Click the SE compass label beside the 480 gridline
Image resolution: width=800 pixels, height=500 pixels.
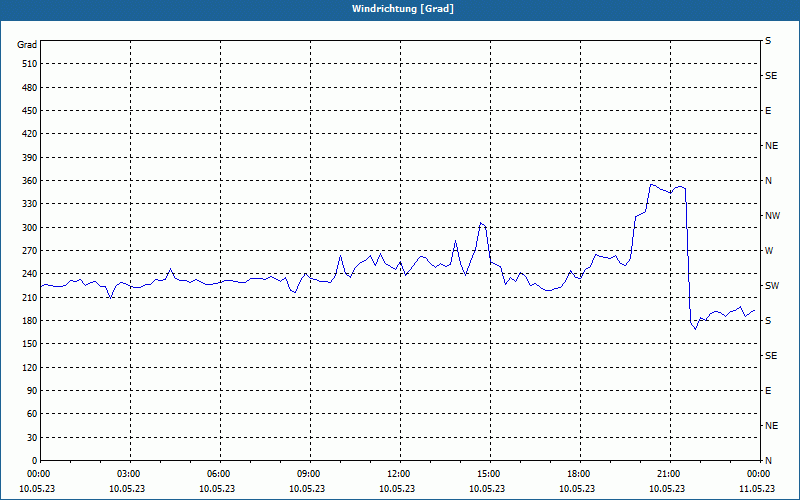coord(771,76)
